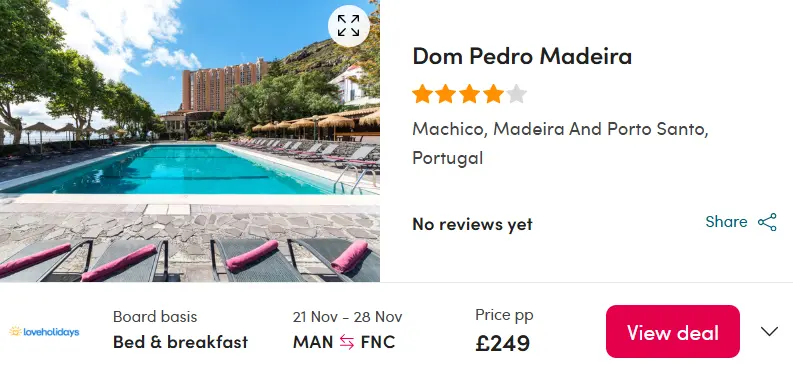The height and width of the screenshot is (366, 793).
Task: Expand deal details with the chevron arrow
Action: click(x=769, y=332)
